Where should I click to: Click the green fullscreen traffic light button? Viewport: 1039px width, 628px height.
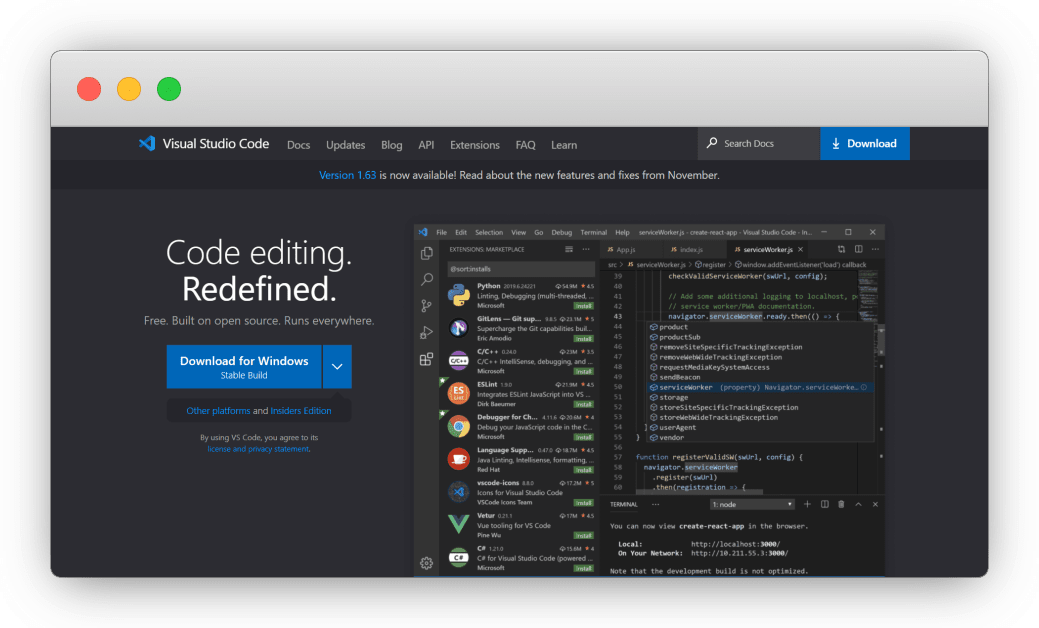click(169, 89)
